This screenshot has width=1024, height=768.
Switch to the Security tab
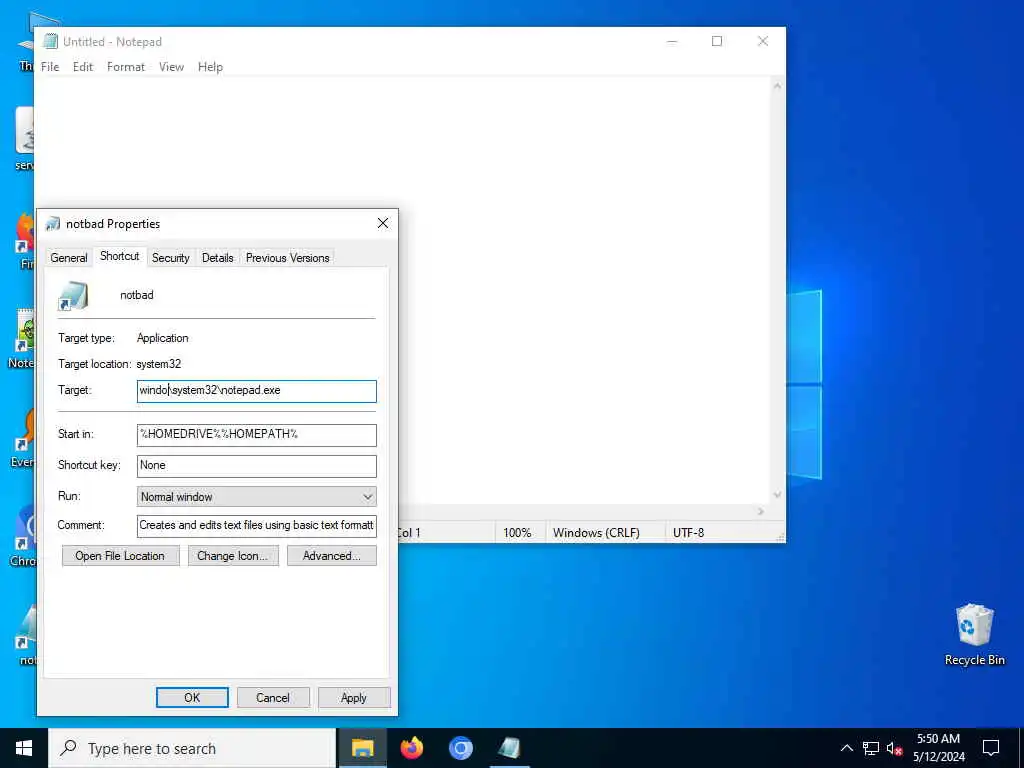pyautogui.click(x=170, y=258)
